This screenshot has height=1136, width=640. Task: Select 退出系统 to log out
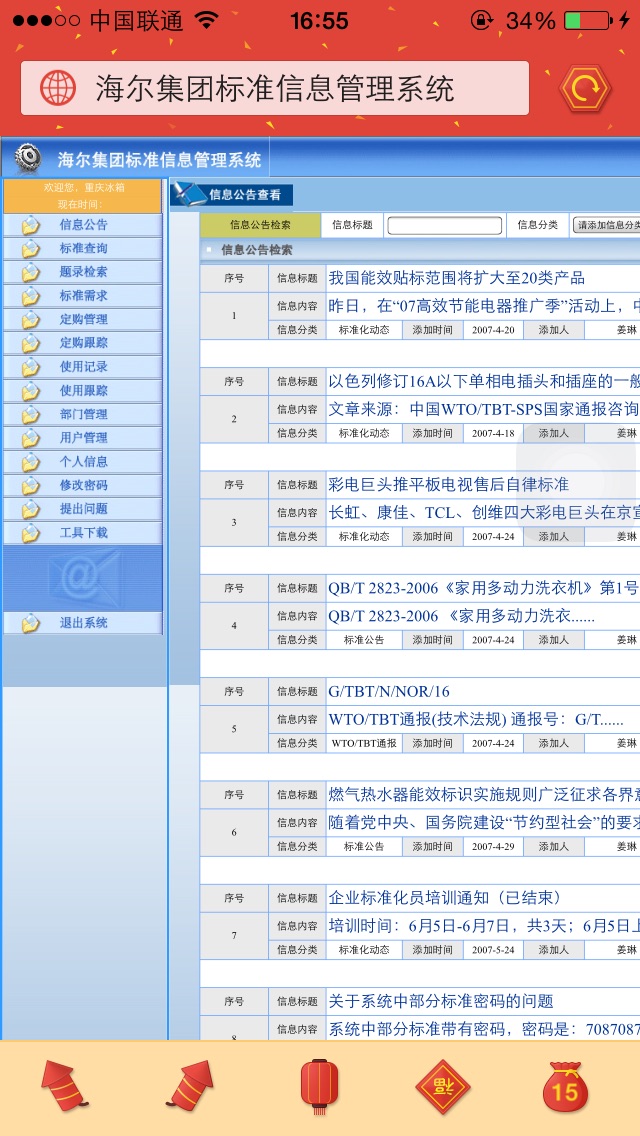click(x=83, y=622)
